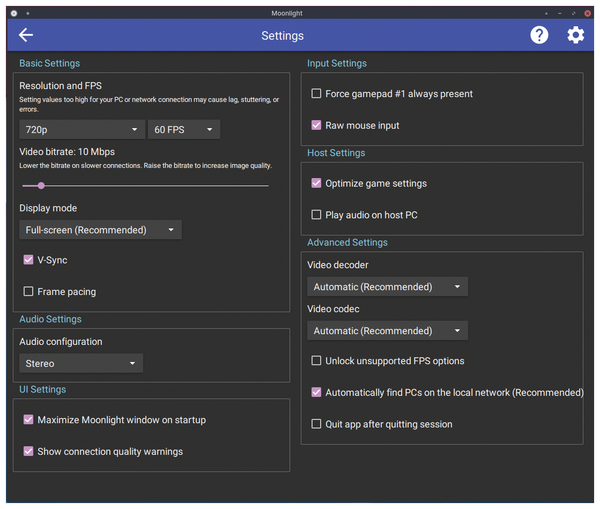Click the video bitrate slider handle
The image size is (600, 509).
point(41,186)
